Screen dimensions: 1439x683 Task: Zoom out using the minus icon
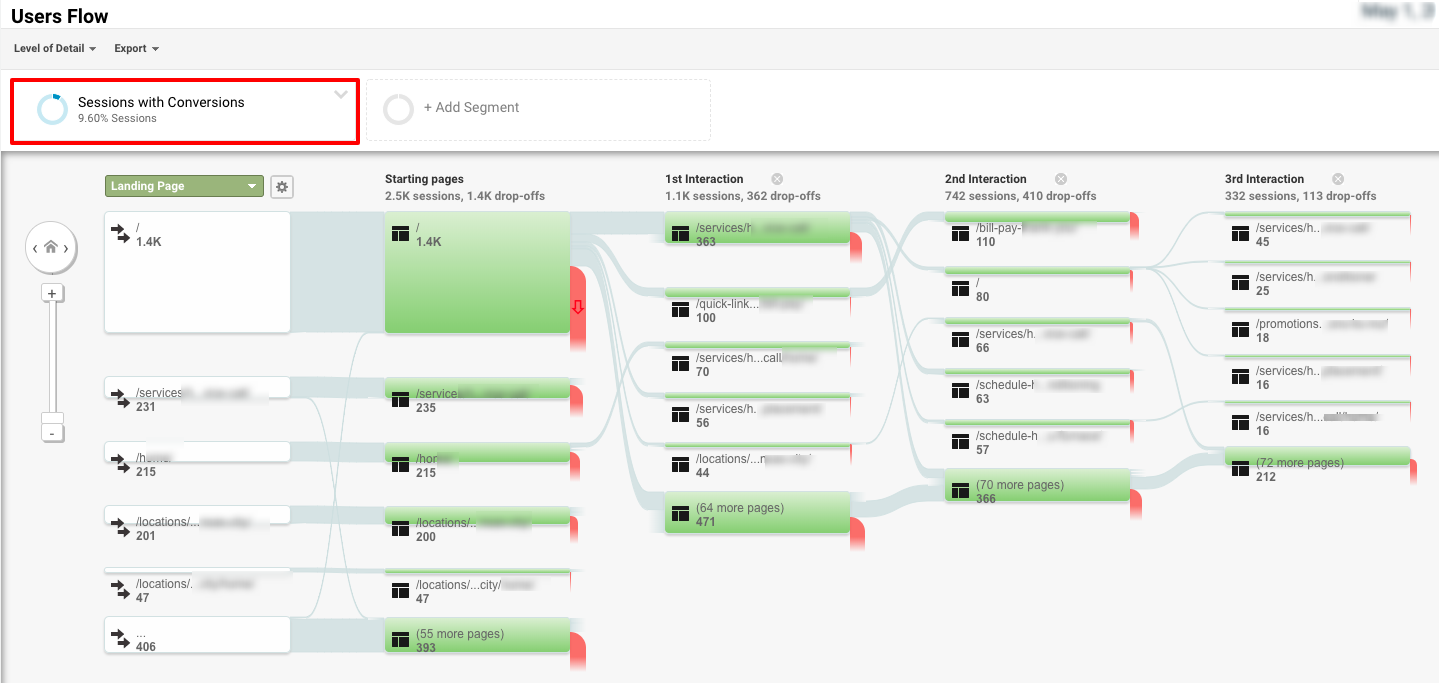coord(51,431)
